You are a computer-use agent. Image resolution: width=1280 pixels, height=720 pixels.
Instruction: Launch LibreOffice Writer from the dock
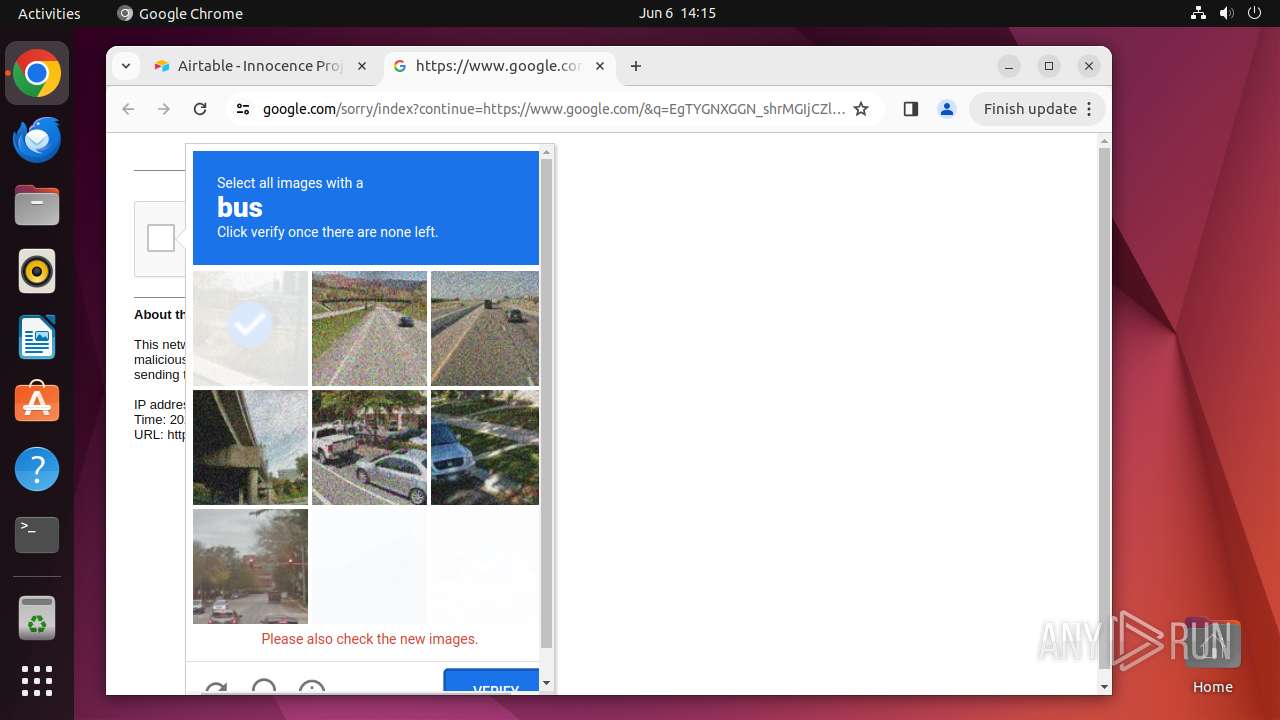click(x=37, y=337)
